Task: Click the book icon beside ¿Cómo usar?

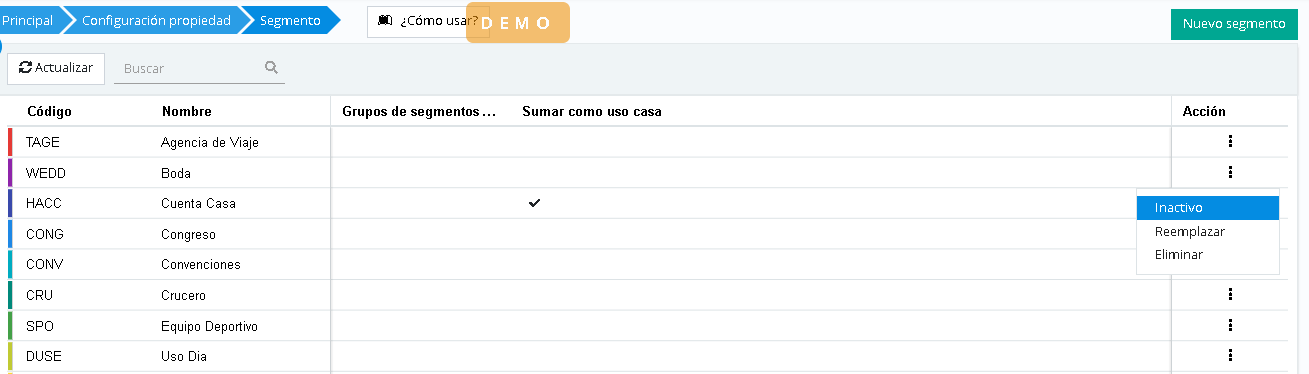Action: click(385, 21)
